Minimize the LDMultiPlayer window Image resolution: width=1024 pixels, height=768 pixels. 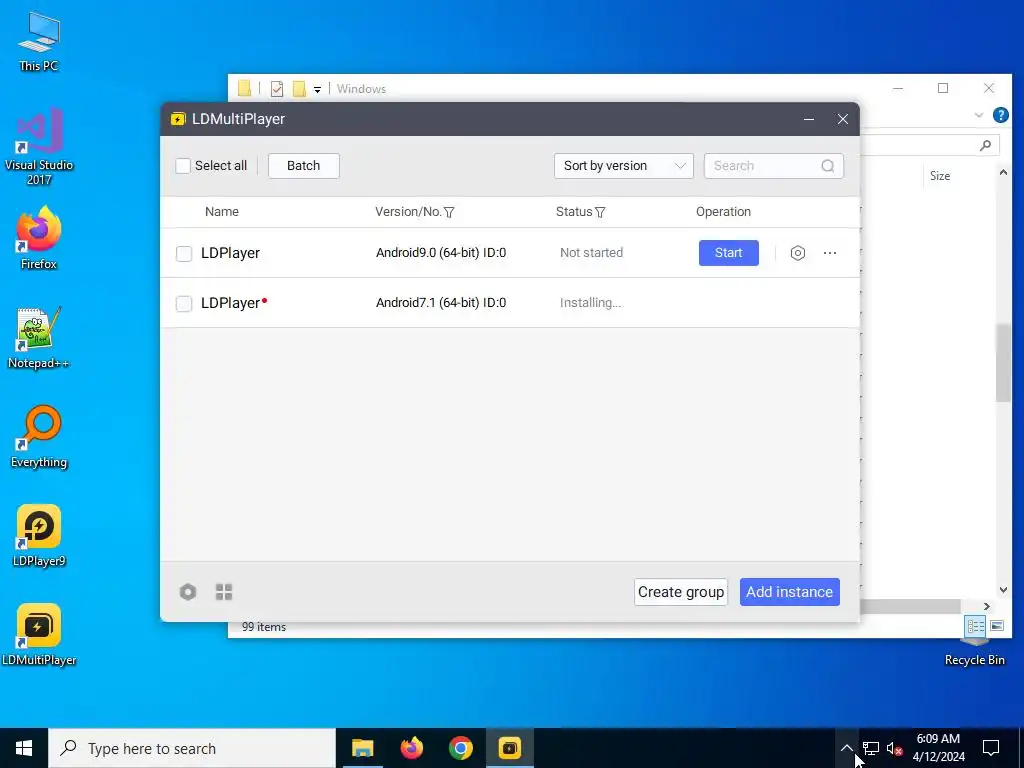[808, 119]
